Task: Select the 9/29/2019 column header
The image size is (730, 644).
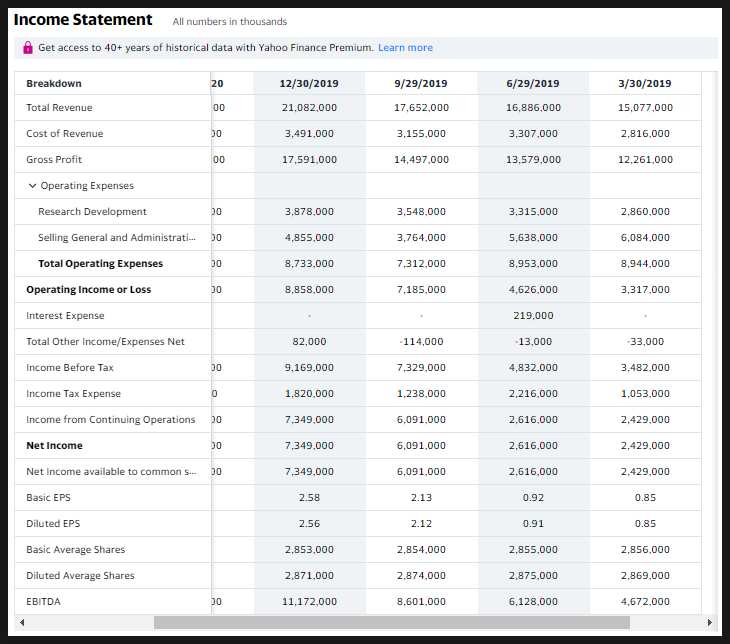Action: (x=421, y=83)
